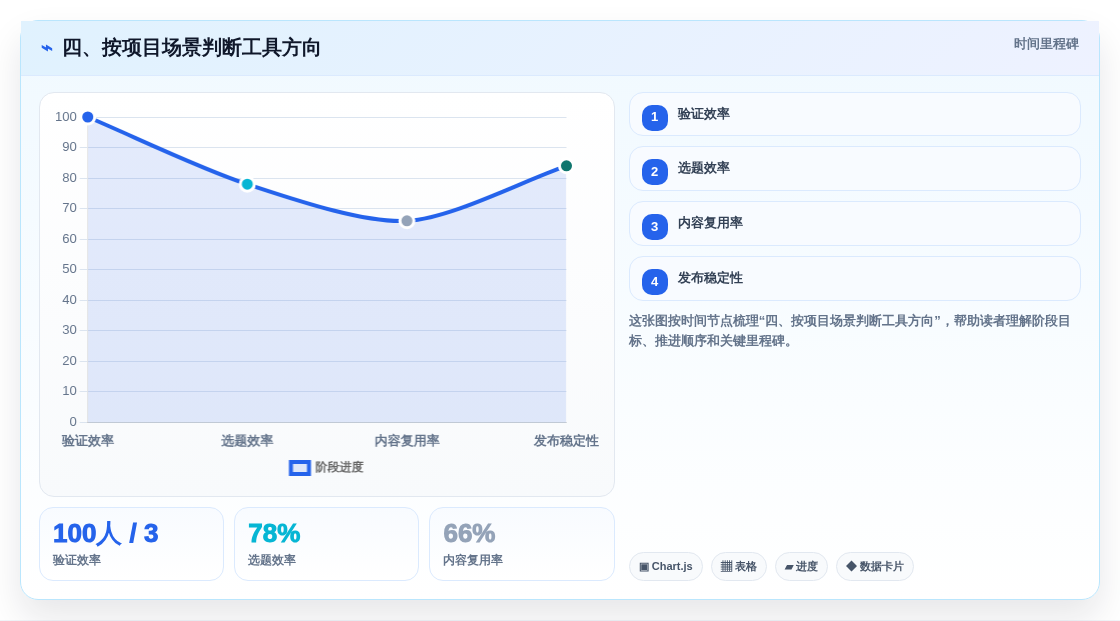Click the 时间里程碑 label in header
This screenshot has width=1120, height=621.
(1046, 44)
